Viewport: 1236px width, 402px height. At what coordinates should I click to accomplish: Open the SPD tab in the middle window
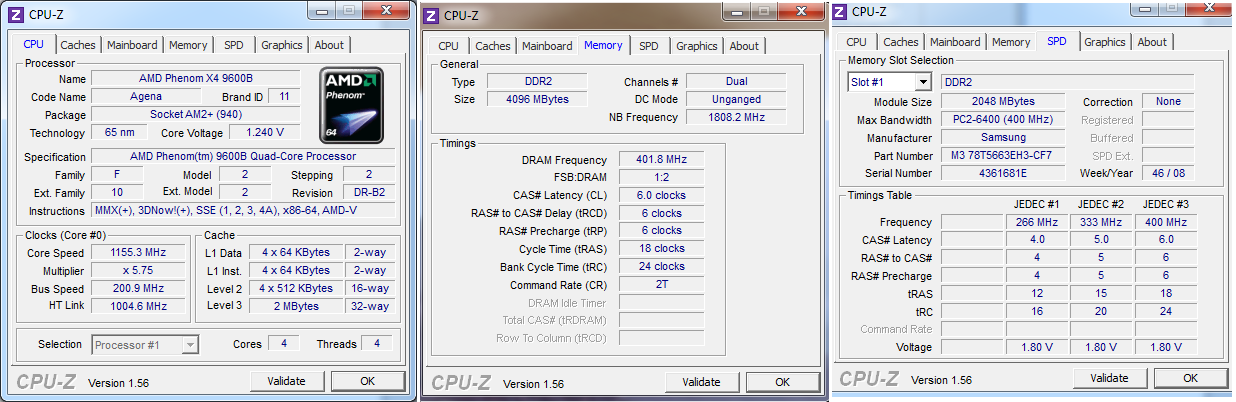(x=649, y=46)
